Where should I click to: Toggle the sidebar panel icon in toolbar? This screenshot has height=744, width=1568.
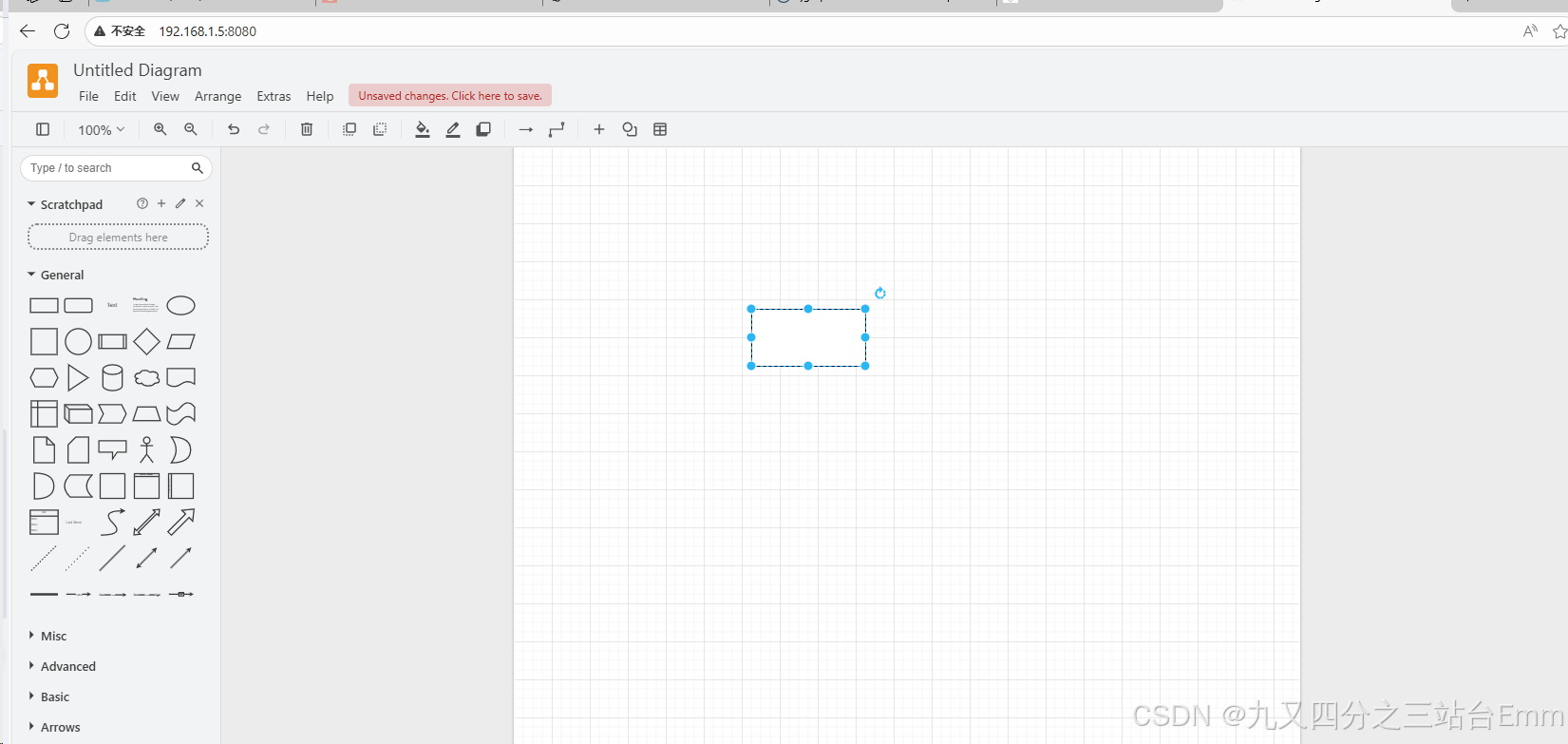point(43,129)
